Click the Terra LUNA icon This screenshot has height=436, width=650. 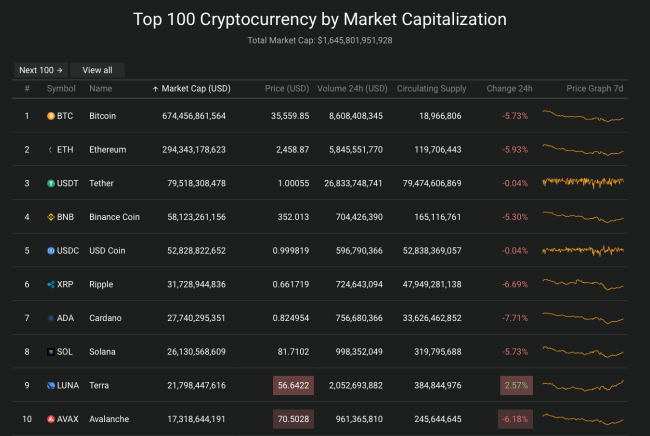51,385
